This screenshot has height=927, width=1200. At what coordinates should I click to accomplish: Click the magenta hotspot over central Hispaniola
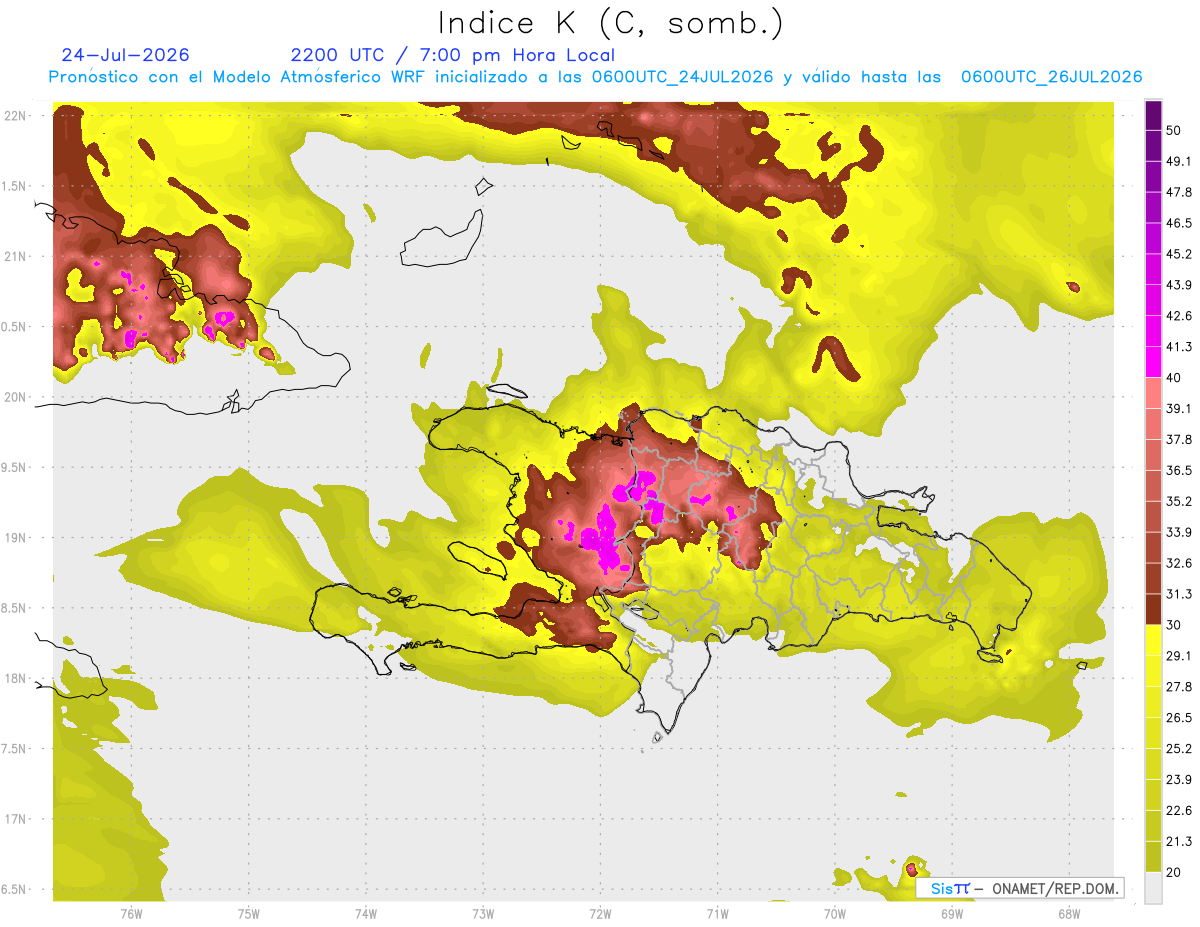click(604, 538)
